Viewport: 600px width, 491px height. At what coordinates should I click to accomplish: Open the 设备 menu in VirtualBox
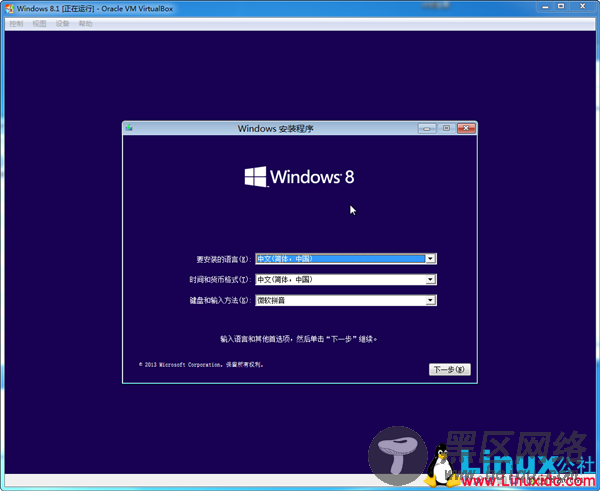pyautogui.click(x=62, y=24)
